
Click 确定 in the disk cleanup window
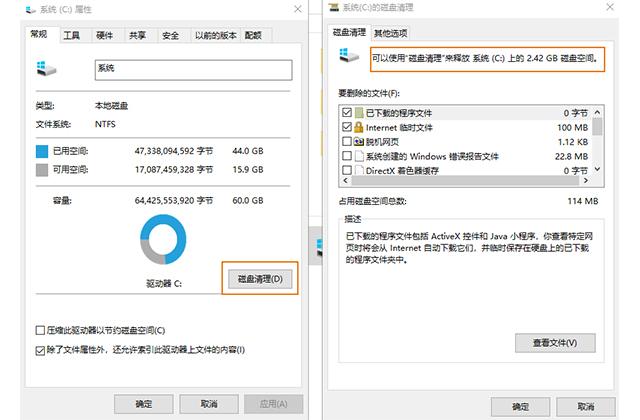[520, 407]
